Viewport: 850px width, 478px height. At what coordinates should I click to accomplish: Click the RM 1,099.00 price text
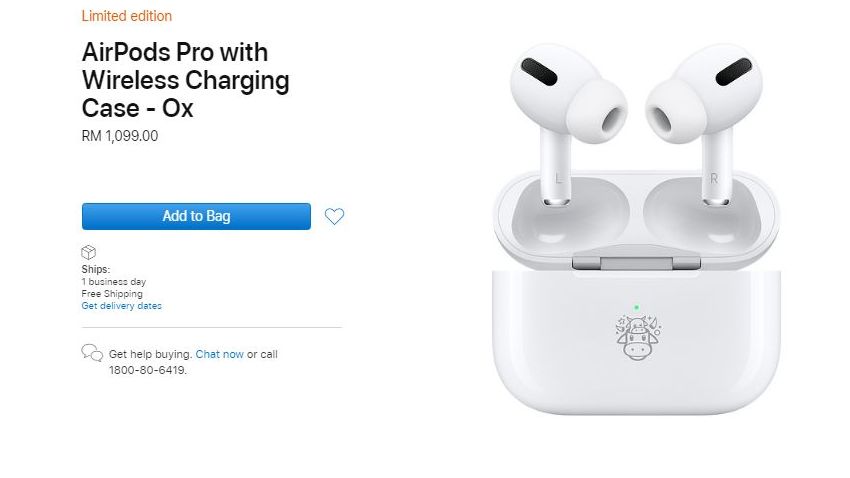[x=120, y=136]
